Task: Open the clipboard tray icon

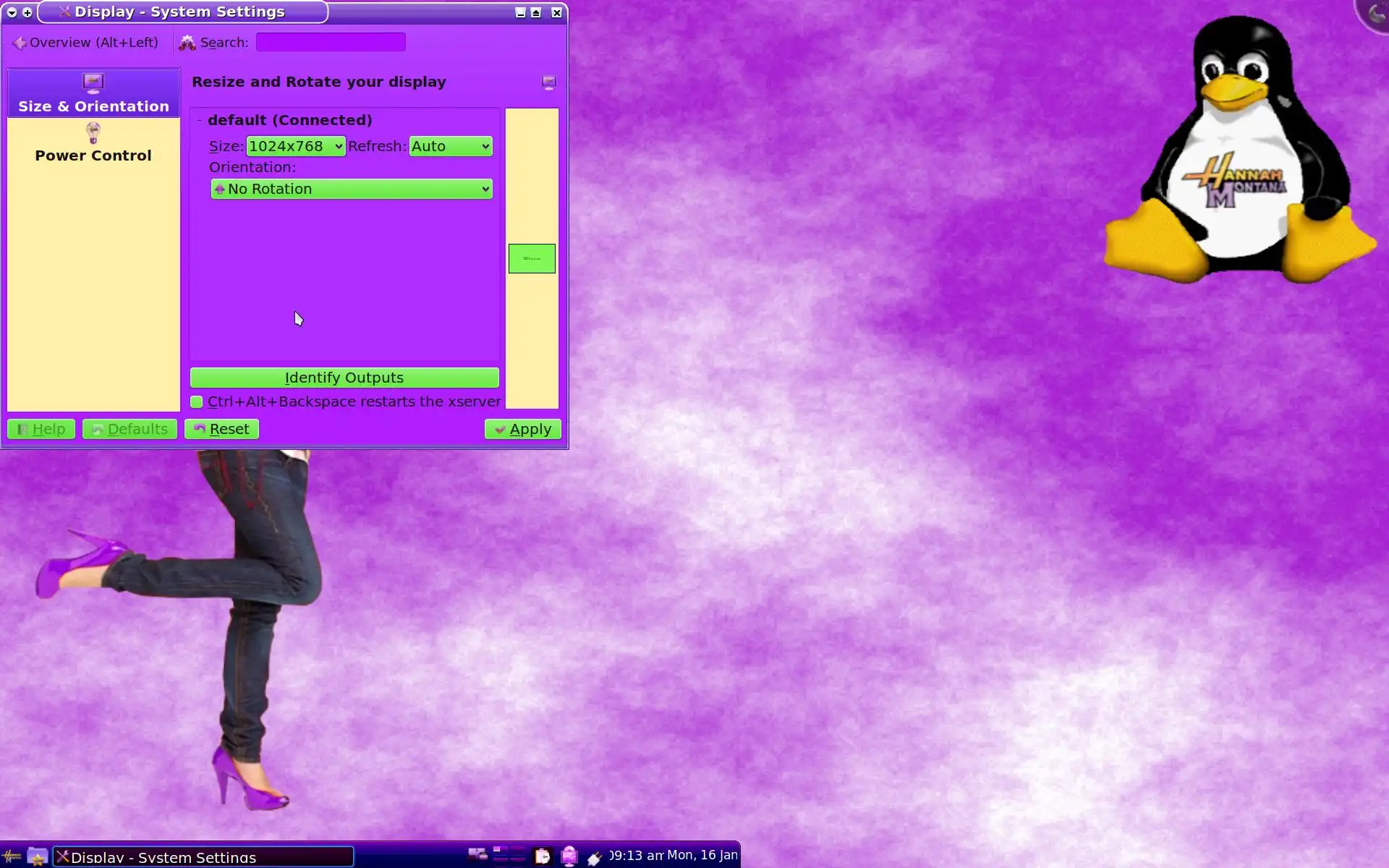Action: coord(542,856)
